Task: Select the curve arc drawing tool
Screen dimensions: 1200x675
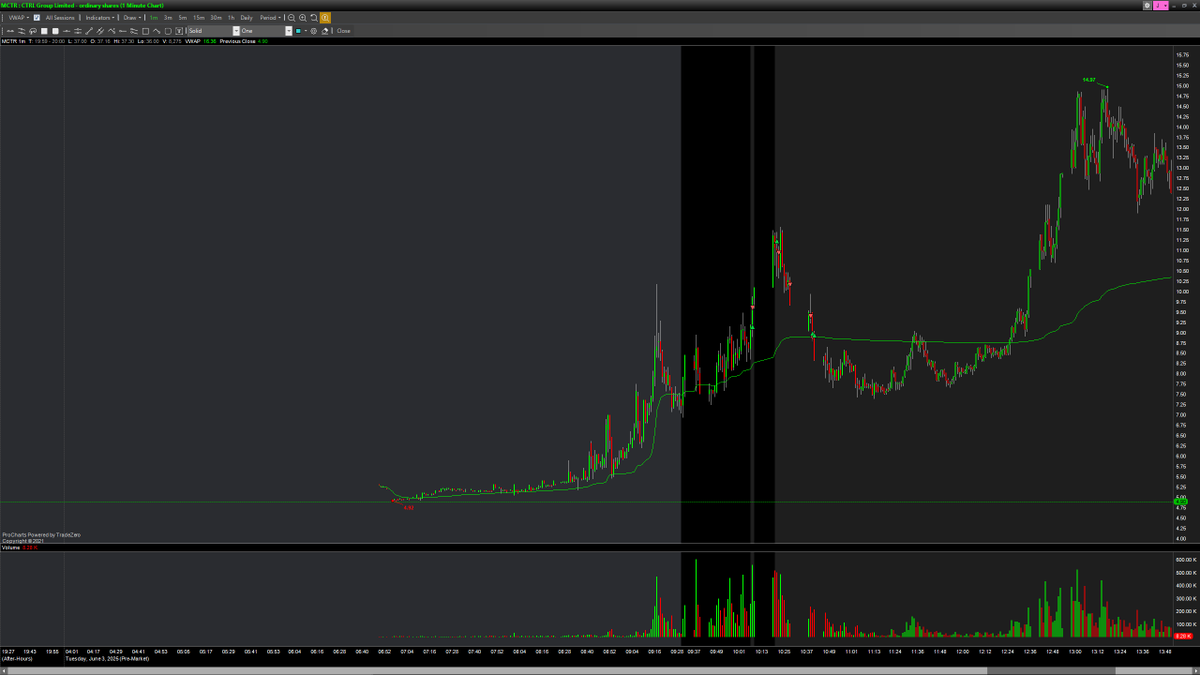Action: (x=156, y=31)
